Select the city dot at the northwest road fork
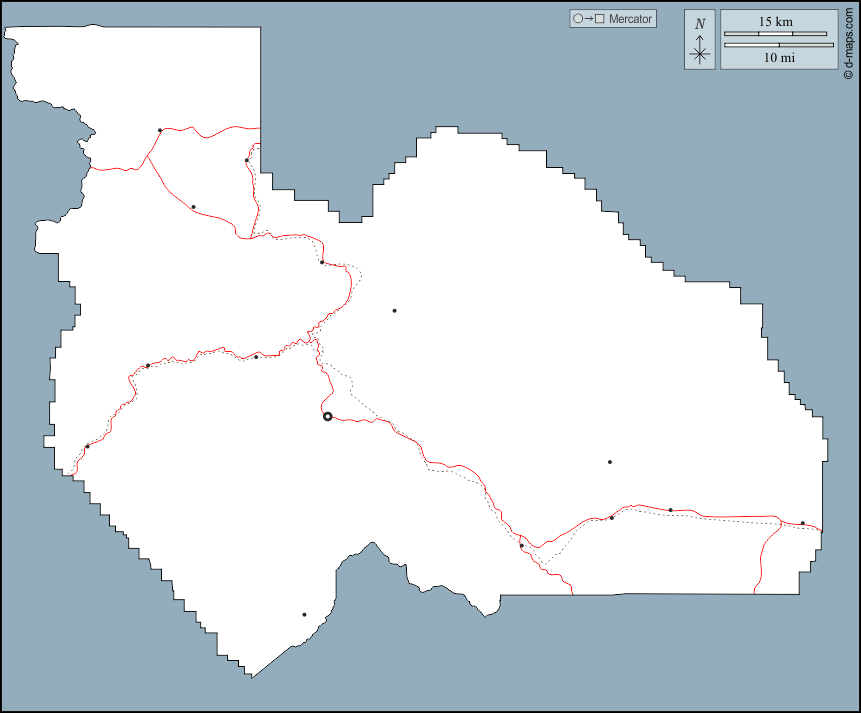This screenshot has width=861, height=713. 160,130
